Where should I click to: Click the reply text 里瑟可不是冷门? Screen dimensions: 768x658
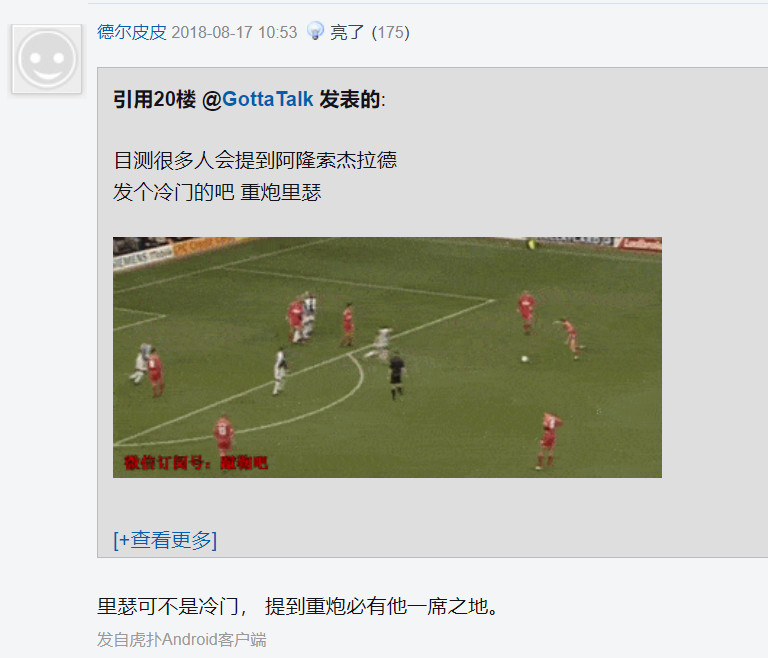(168, 607)
